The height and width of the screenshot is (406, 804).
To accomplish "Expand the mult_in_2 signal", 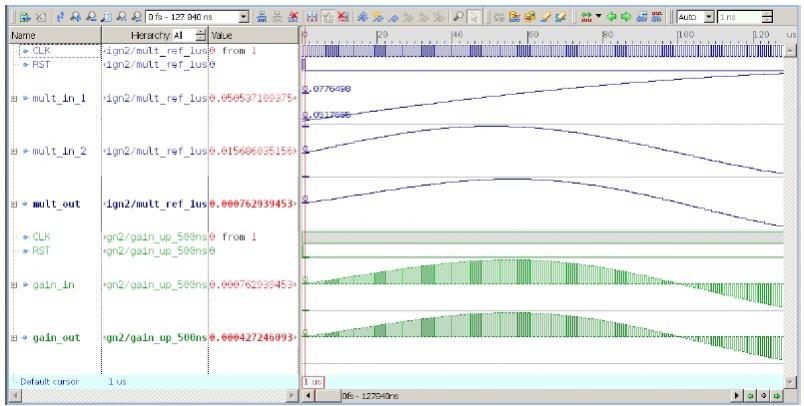I will click(14, 151).
